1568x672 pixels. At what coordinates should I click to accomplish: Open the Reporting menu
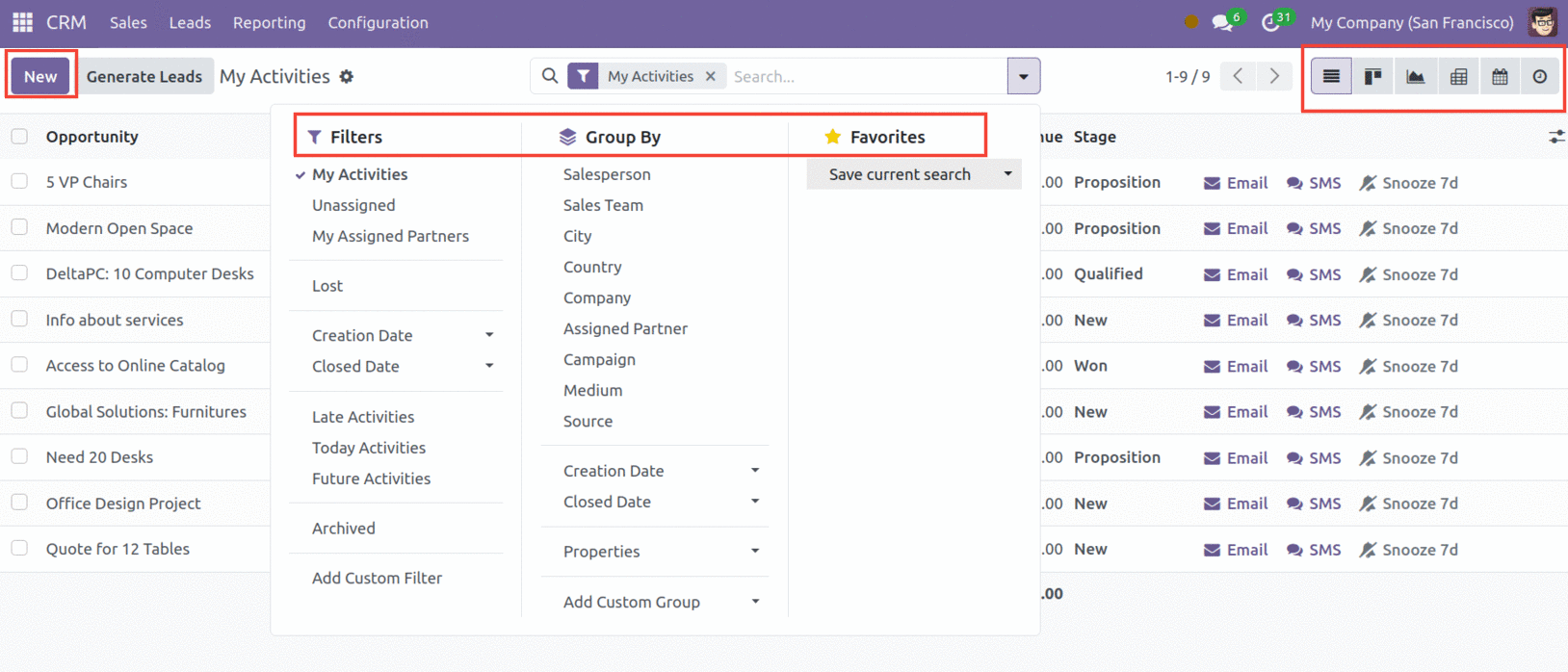(270, 22)
